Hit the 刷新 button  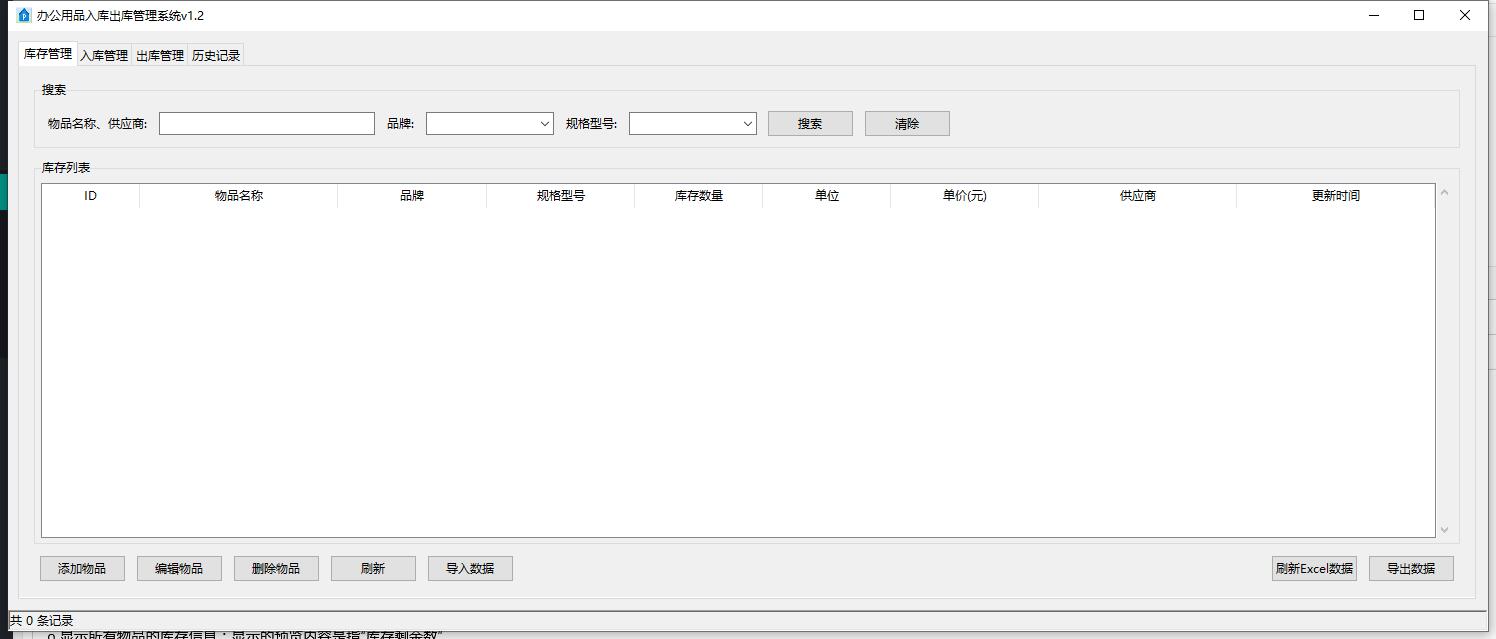[x=373, y=568]
